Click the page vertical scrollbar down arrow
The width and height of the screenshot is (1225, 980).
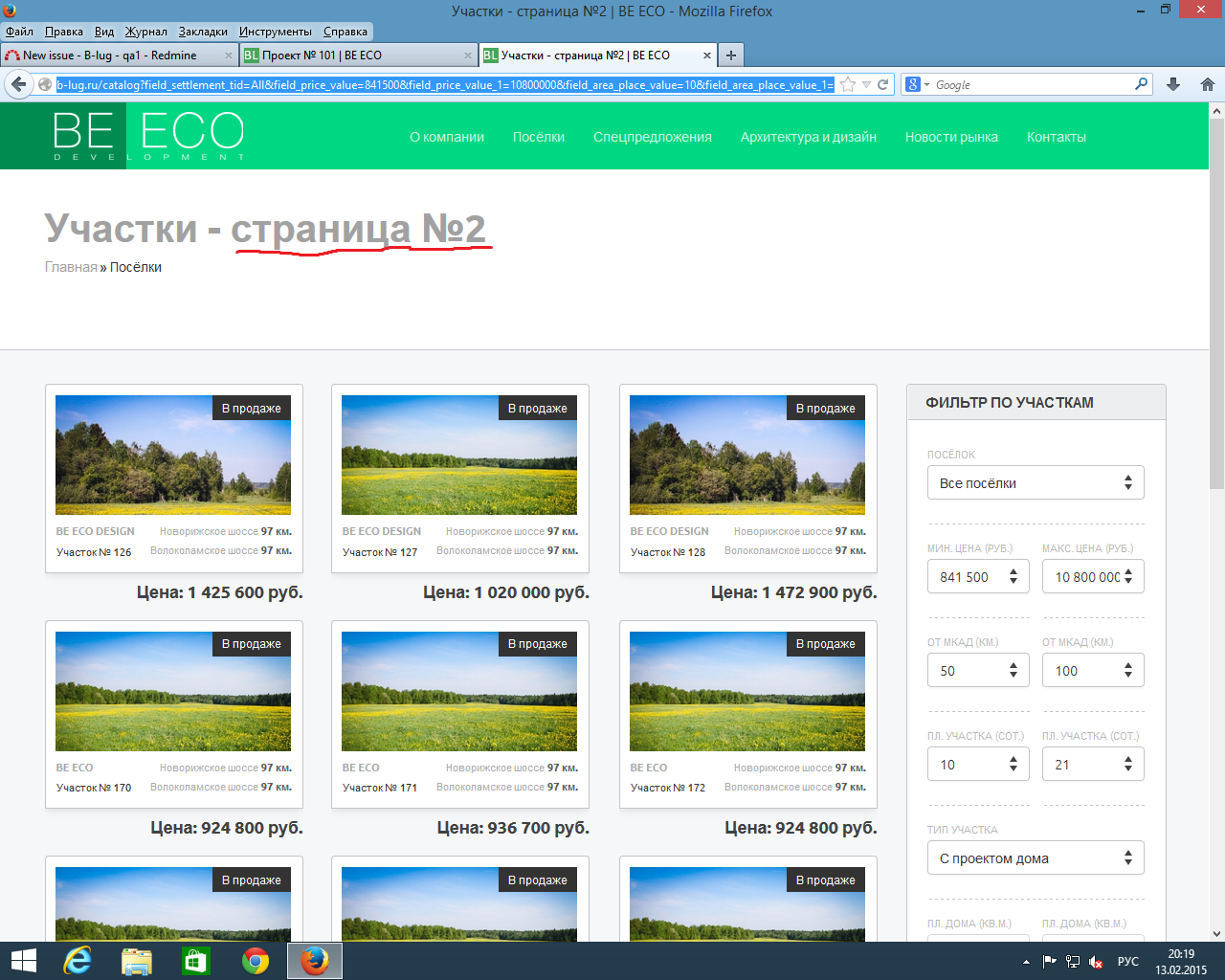1216,933
